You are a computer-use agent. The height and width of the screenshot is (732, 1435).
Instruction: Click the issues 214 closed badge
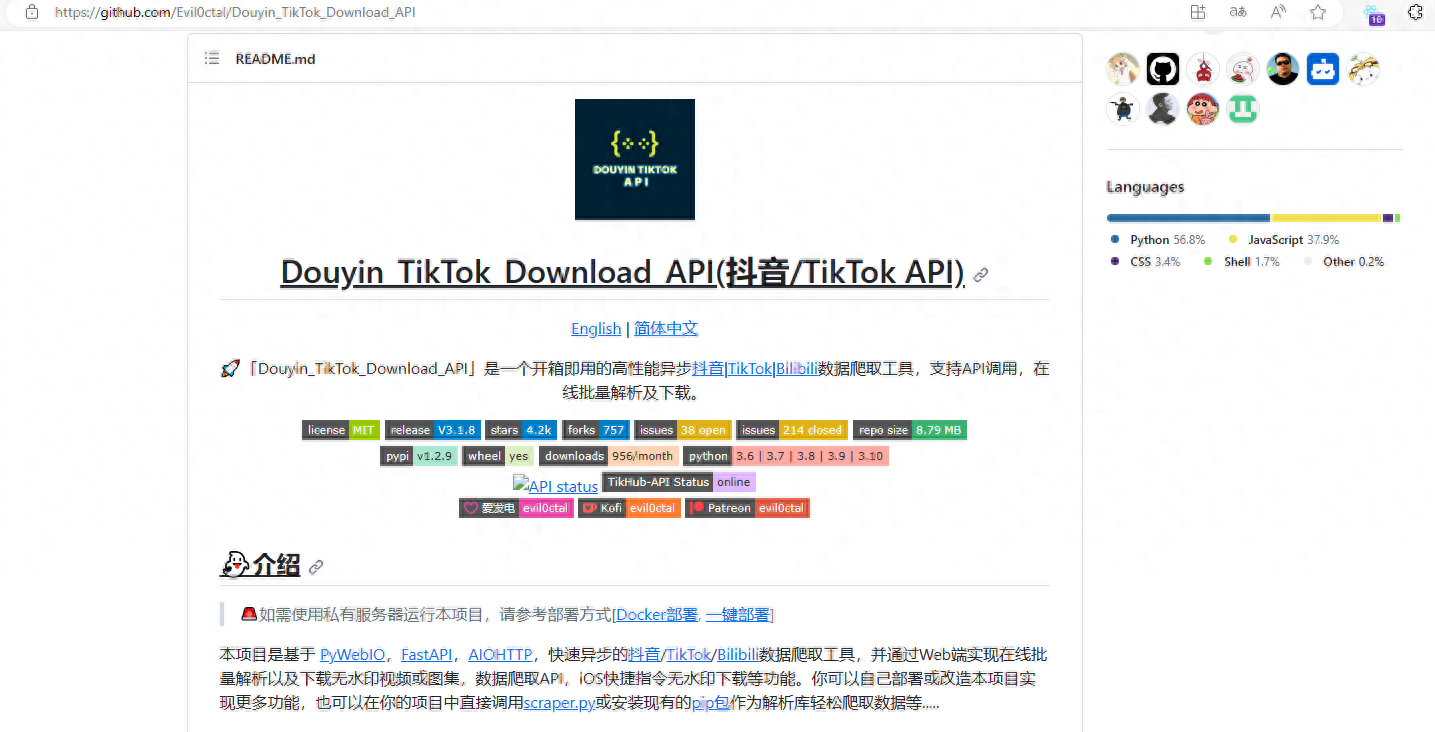[792, 430]
